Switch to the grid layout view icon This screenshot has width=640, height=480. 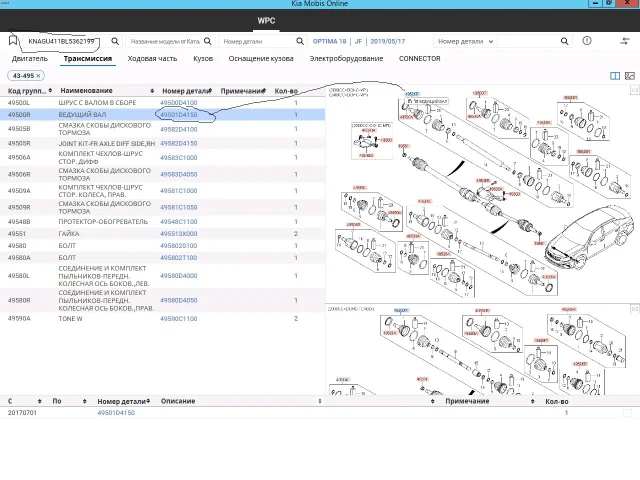click(629, 76)
